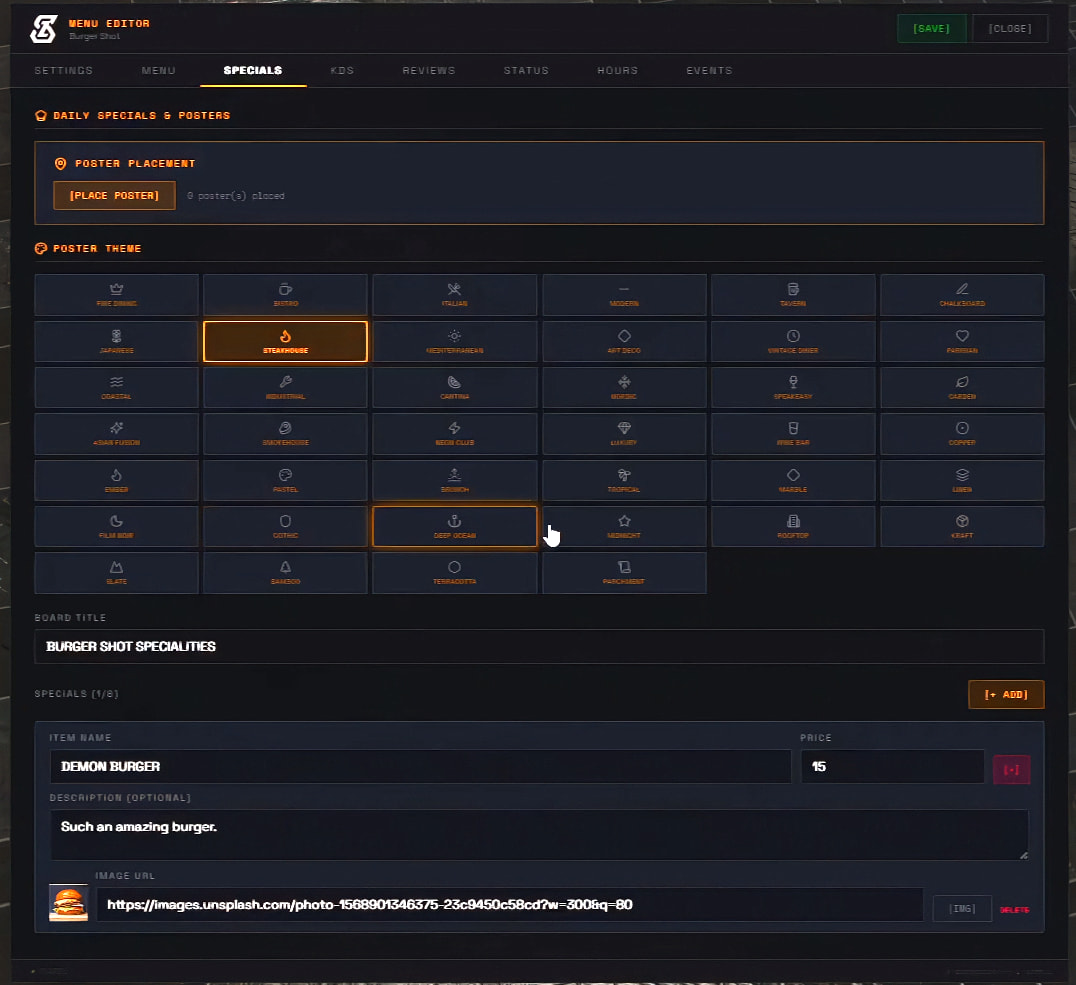Select the Asian Fusion sparkle theme
Image resolution: width=1076 pixels, height=985 pixels.
tap(117, 434)
